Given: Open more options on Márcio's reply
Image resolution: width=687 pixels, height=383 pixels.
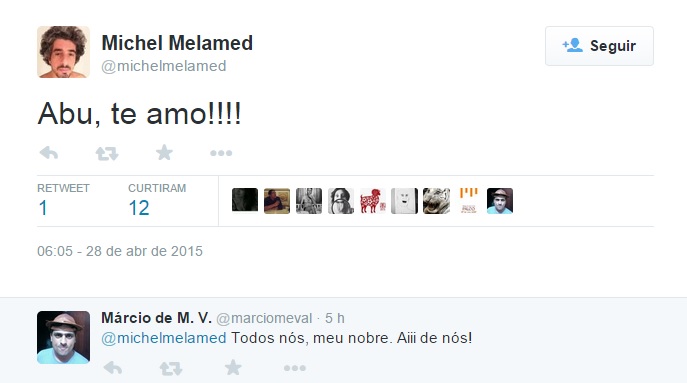Looking at the screenshot, I should (x=295, y=368).
